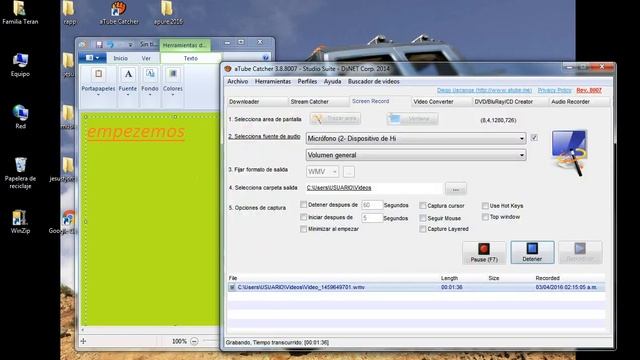640x360 pixels.
Task: Select Paint's Texto ribbon tab
Action: click(x=191, y=58)
